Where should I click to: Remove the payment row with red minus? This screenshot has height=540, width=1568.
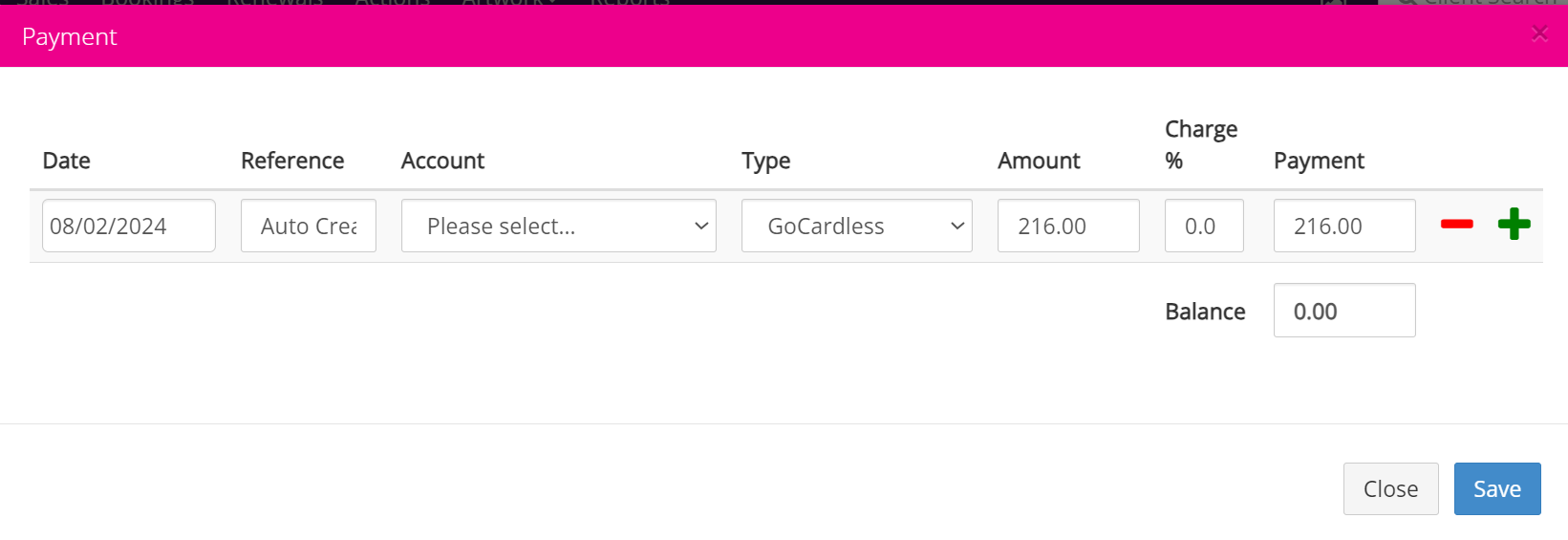1456,225
